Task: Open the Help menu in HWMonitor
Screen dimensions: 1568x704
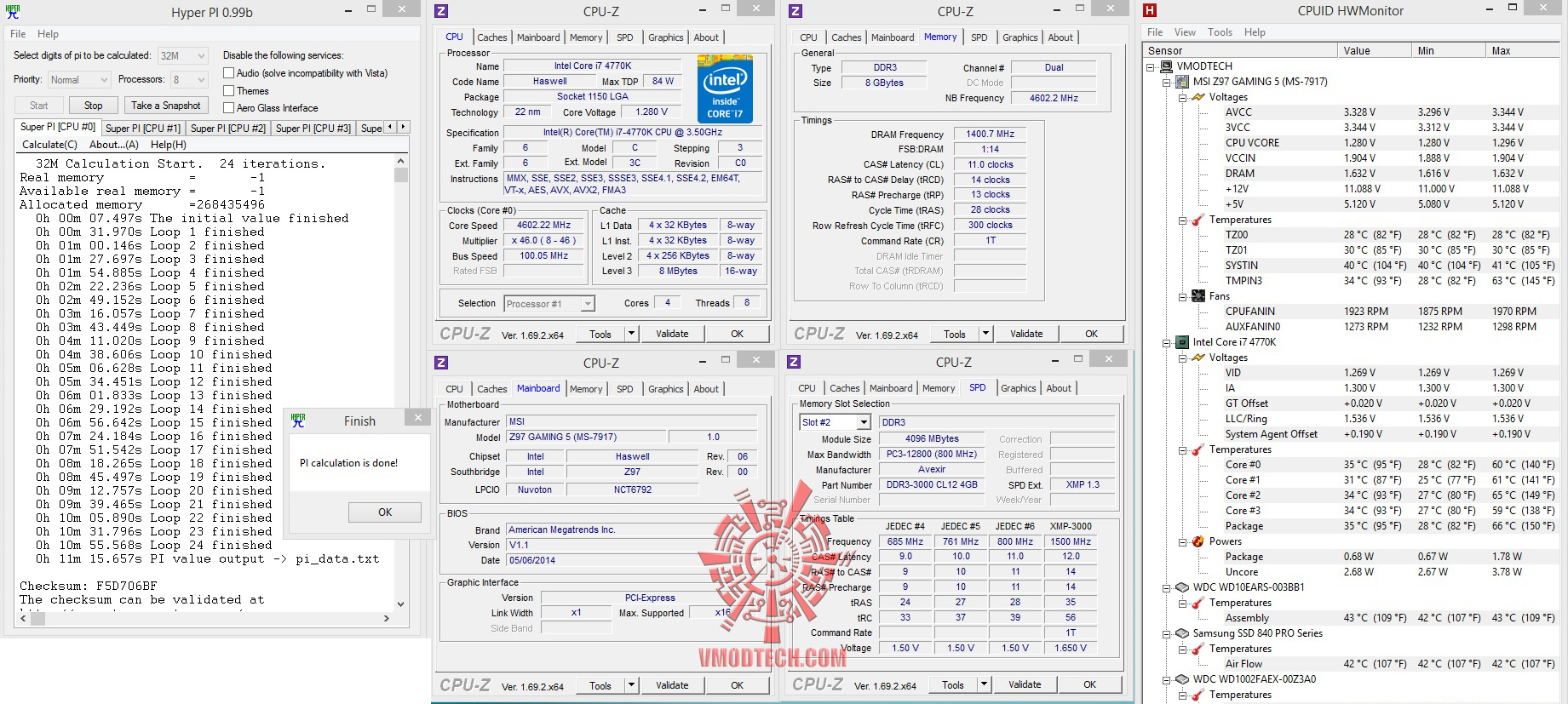Action: coord(1255,32)
